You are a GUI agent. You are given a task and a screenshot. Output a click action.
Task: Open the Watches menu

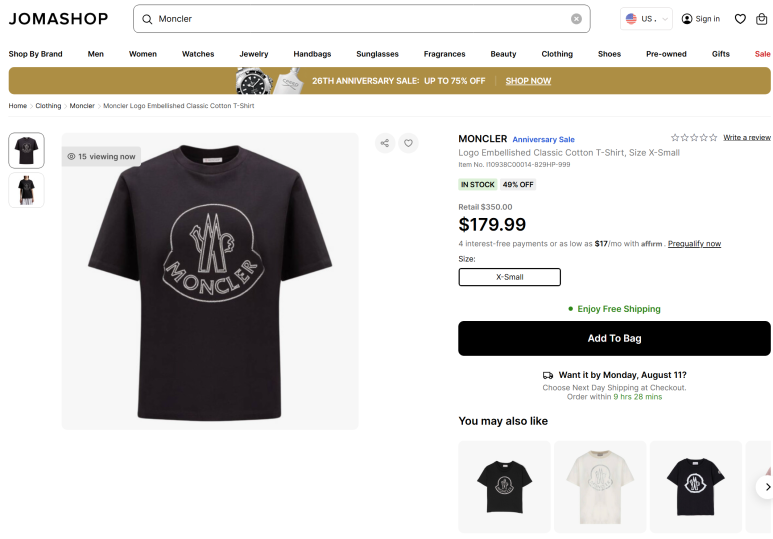coord(198,54)
